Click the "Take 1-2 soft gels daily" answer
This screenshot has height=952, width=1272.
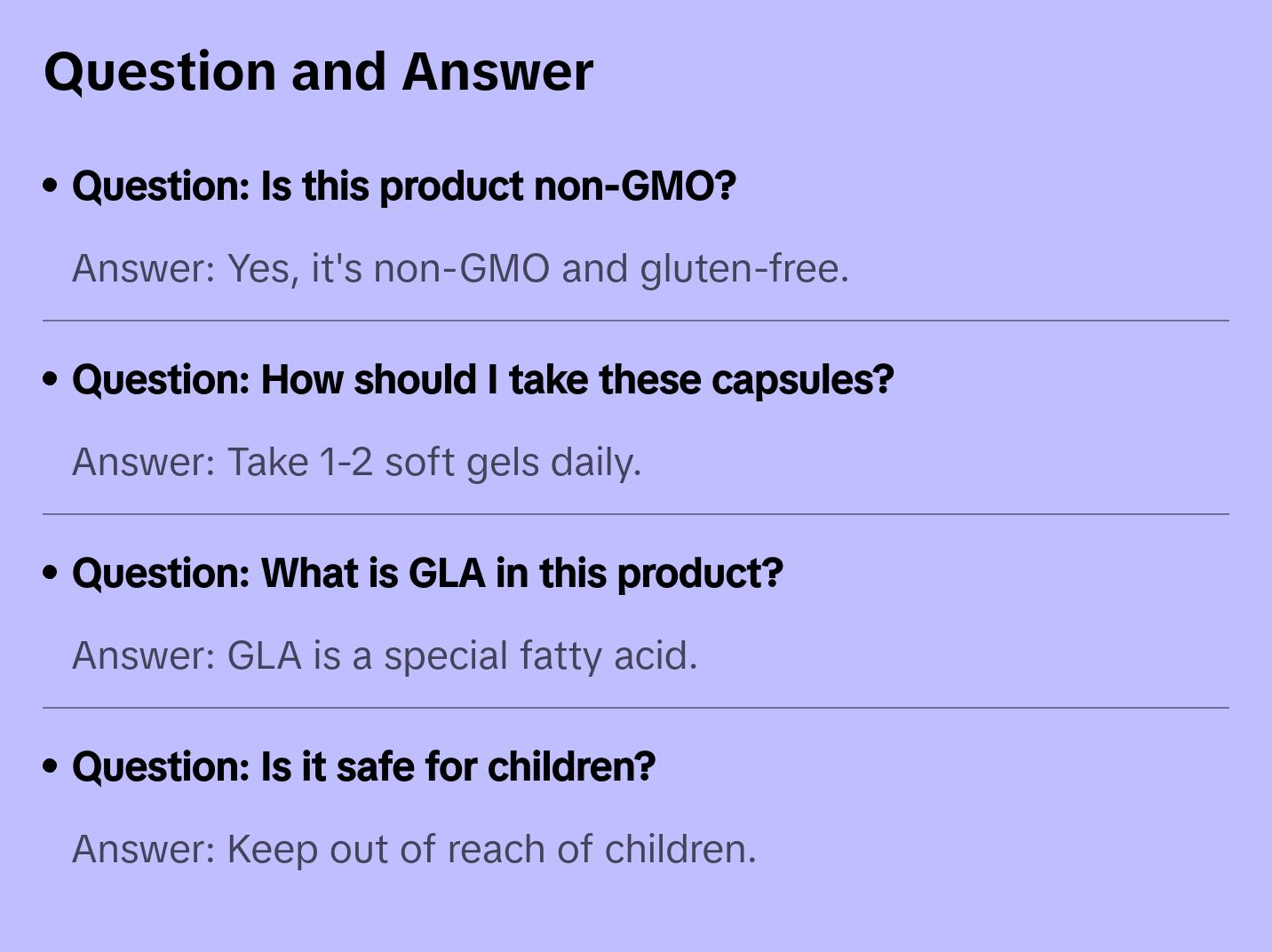click(x=356, y=462)
